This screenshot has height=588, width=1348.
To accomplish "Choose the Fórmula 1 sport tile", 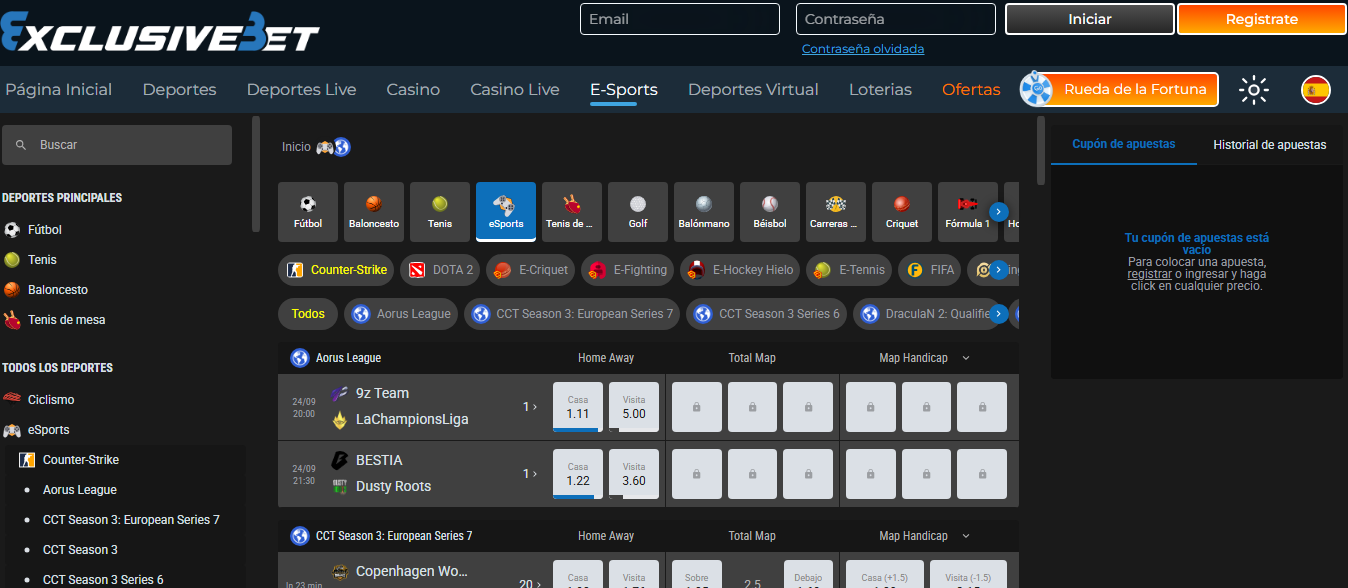I will (967, 211).
